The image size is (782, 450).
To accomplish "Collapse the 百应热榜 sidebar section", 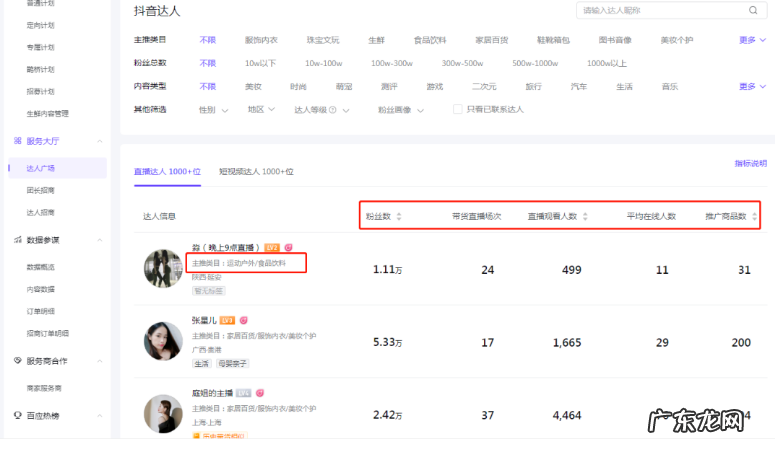I will pos(100,416).
